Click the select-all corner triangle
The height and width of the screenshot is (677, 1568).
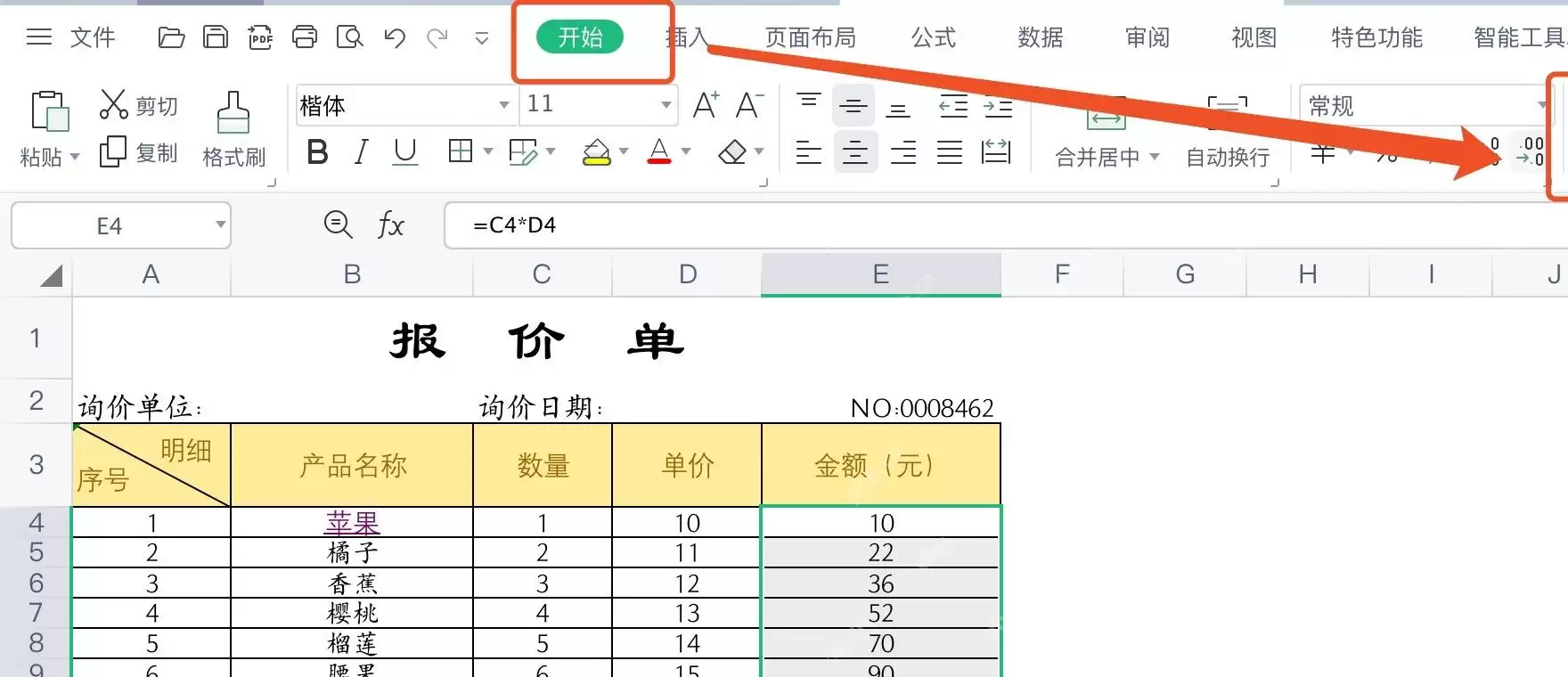[51, 275]
